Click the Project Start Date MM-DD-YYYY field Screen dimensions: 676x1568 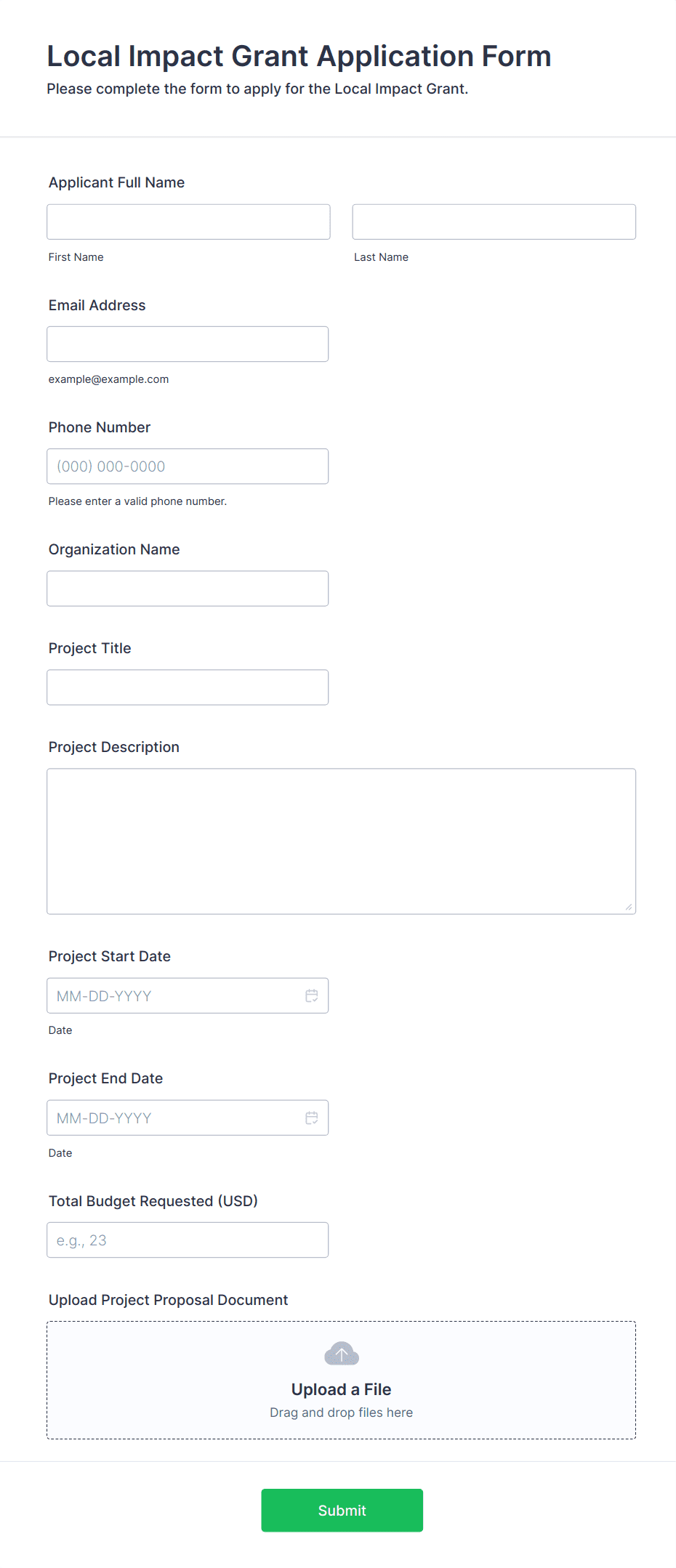point(174,995)
